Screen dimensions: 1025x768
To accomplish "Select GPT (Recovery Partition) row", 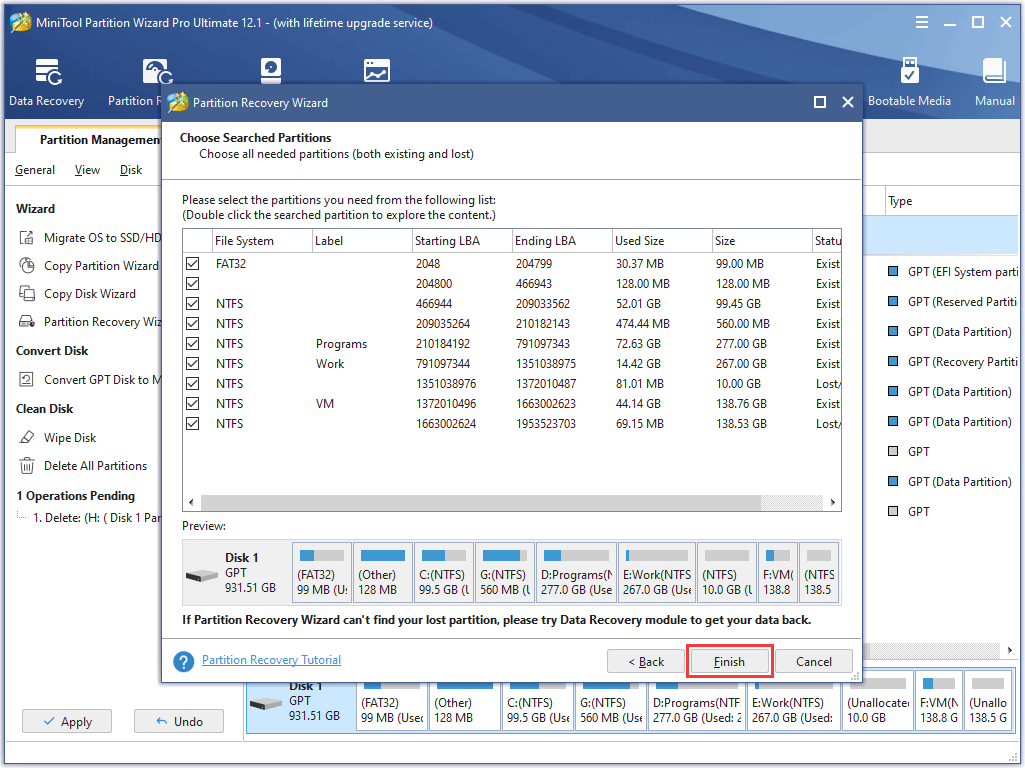I will click(x=953, y=361).
